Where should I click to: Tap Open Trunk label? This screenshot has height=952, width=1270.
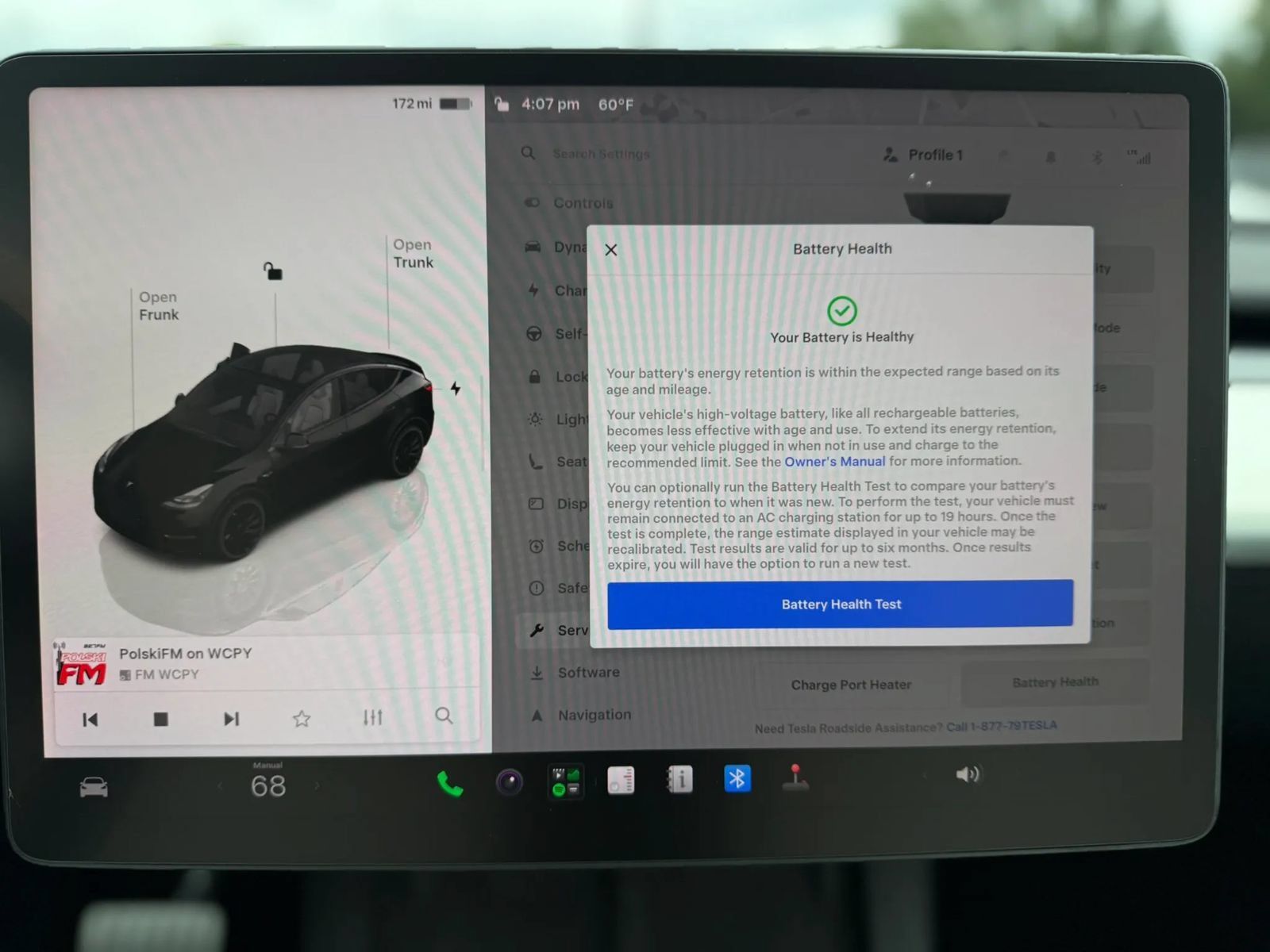414,254
